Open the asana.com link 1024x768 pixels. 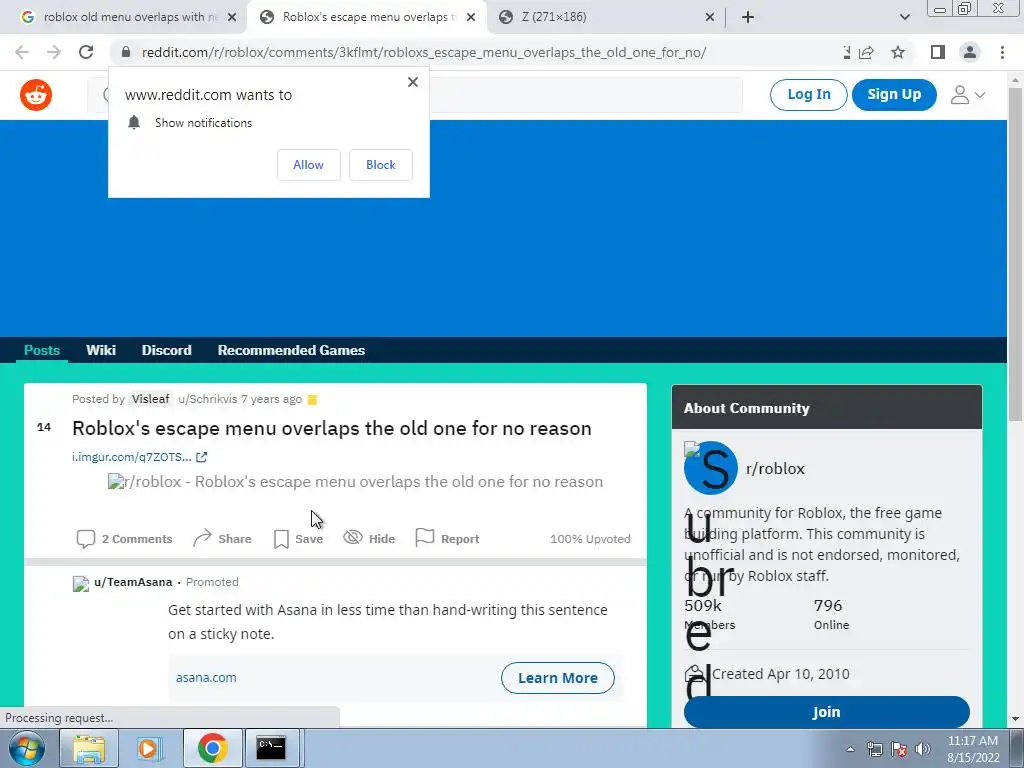[206, 678]
